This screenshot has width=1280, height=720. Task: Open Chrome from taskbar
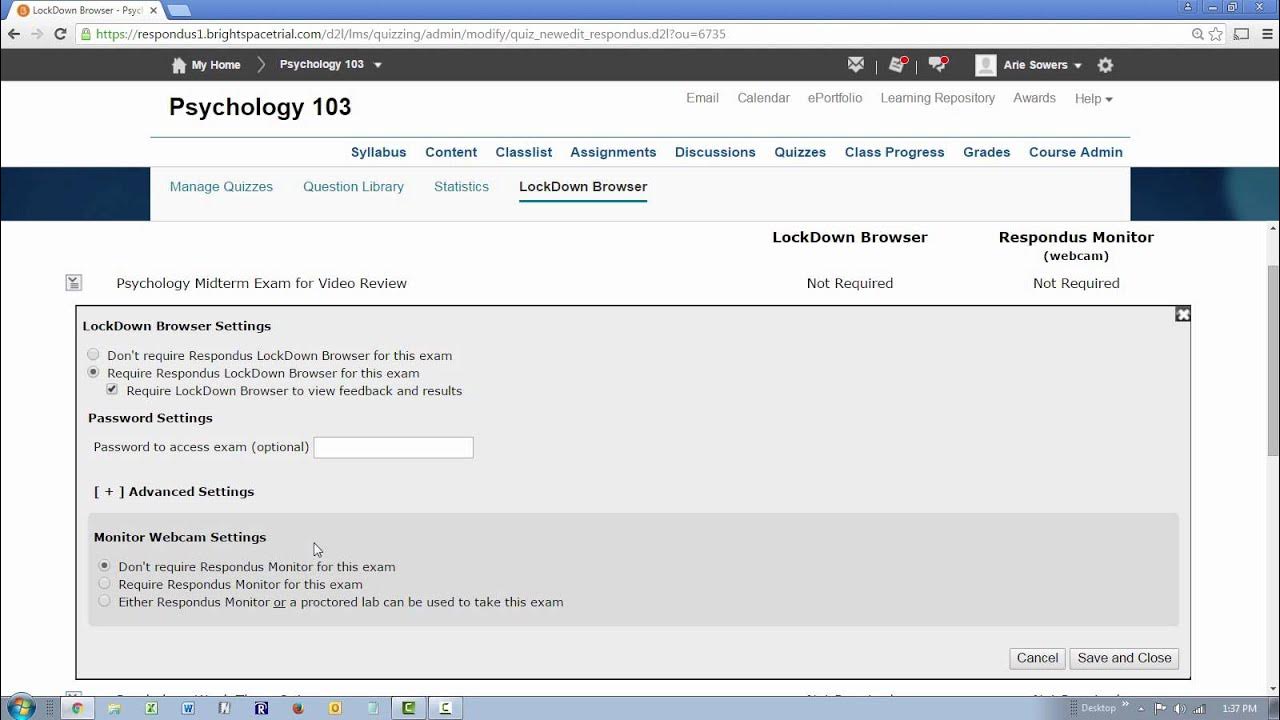77,708
